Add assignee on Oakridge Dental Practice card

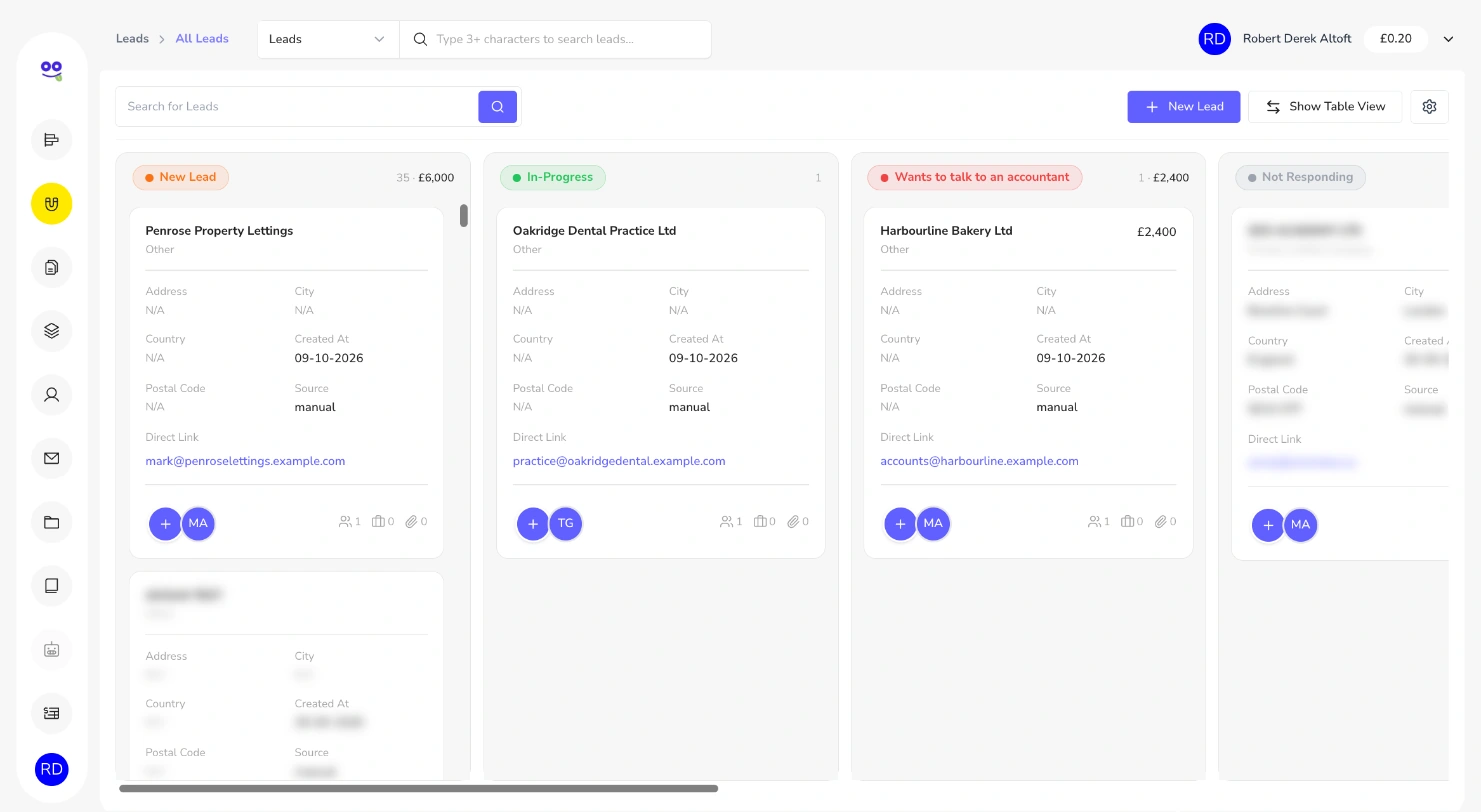coord(533,523)
